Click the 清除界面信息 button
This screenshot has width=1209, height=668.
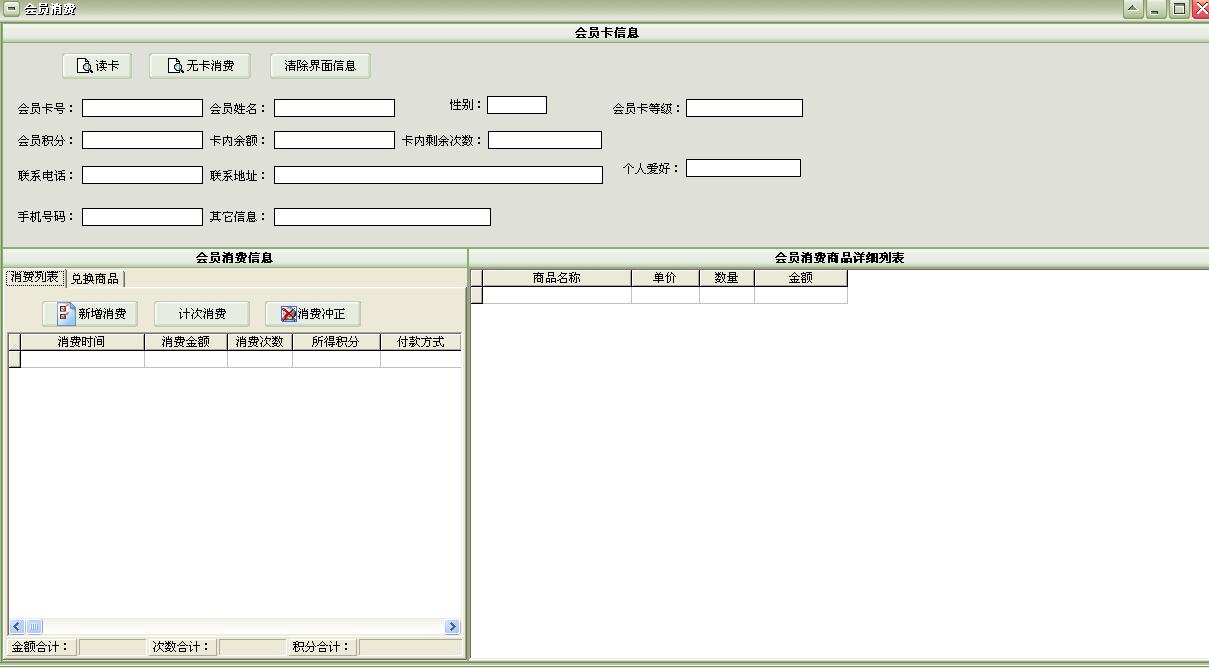pyautogui.click(x=320, y=66)
